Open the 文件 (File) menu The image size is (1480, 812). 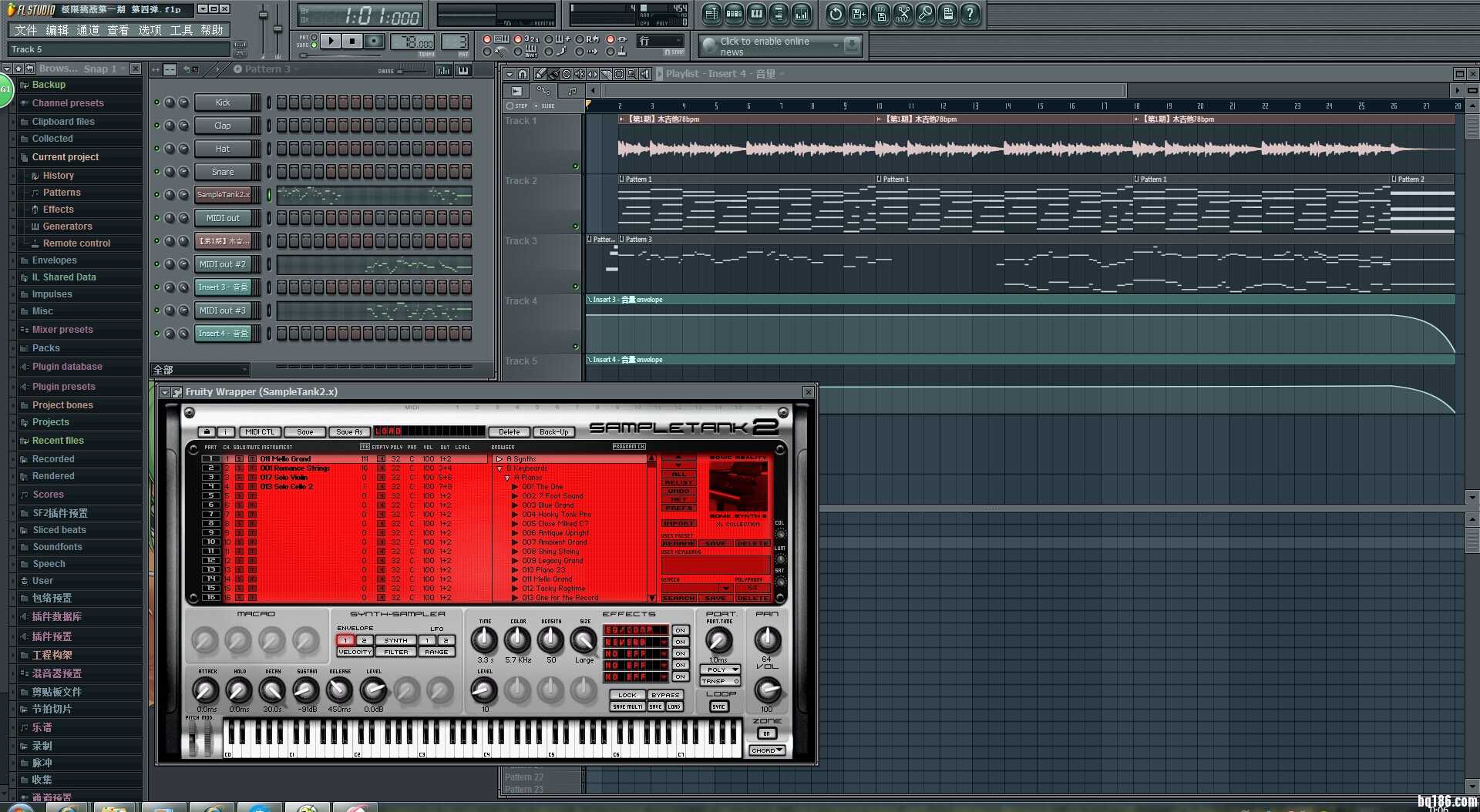tap(25, 30)
